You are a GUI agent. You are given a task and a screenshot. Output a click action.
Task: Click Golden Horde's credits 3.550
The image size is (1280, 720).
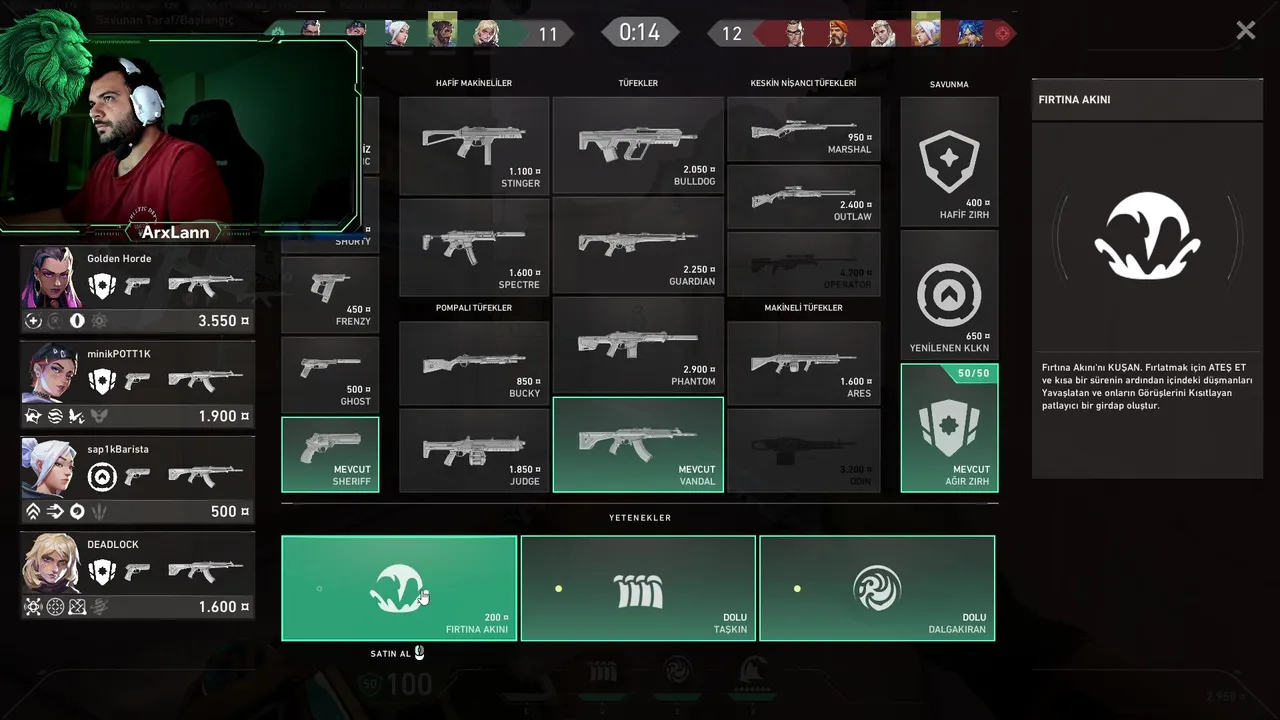[x=224, y=321]
